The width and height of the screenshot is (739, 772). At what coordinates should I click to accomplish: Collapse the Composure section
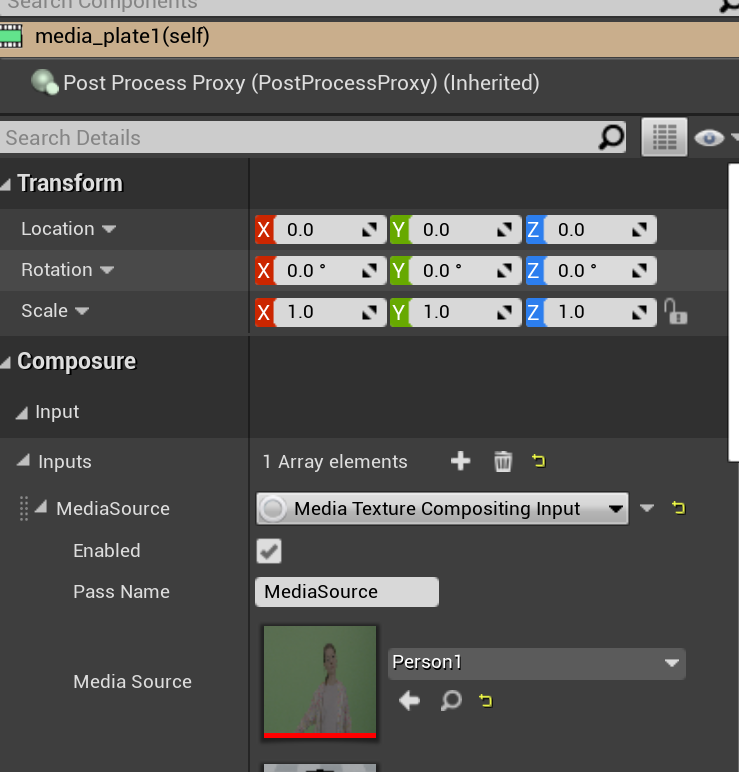[8, 361]
